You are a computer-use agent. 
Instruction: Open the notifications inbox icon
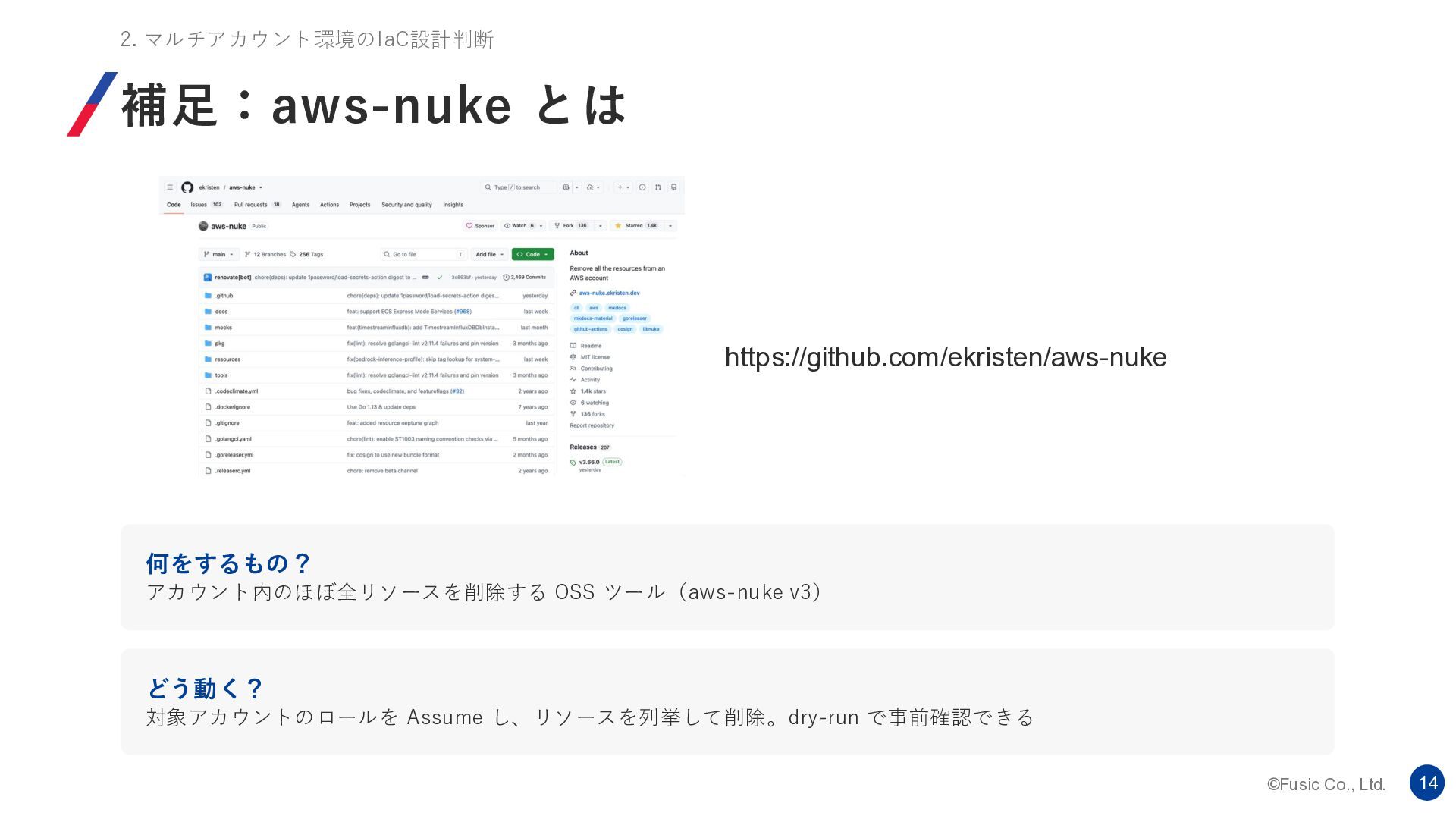(x=673, y=187)
